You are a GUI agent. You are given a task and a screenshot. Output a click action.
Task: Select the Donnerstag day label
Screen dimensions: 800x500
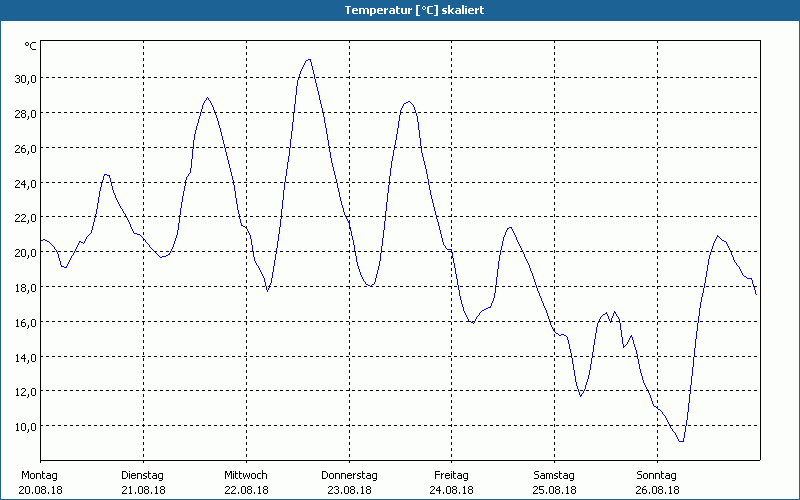pos(349,475)
